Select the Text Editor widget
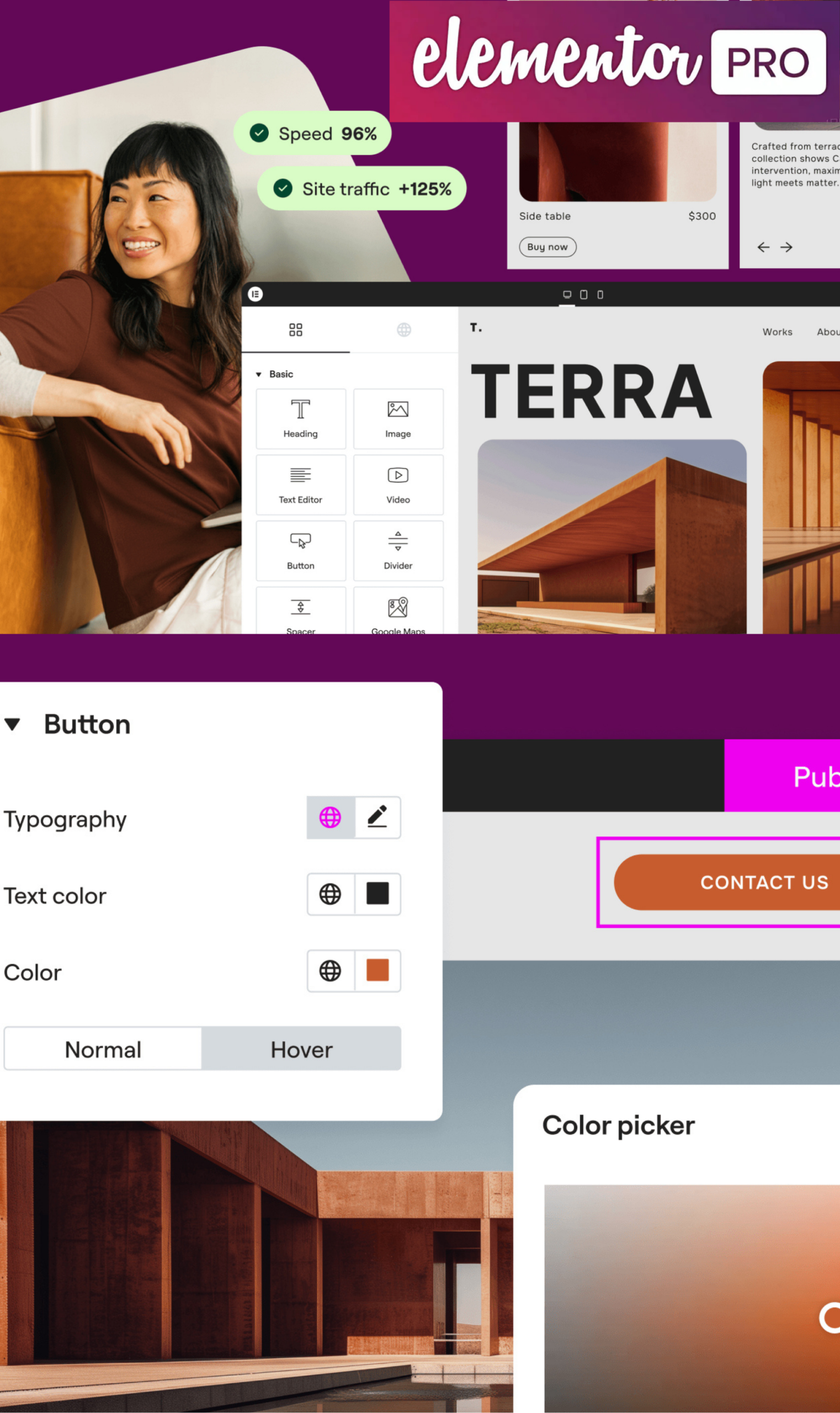 (x=301, y=485)
